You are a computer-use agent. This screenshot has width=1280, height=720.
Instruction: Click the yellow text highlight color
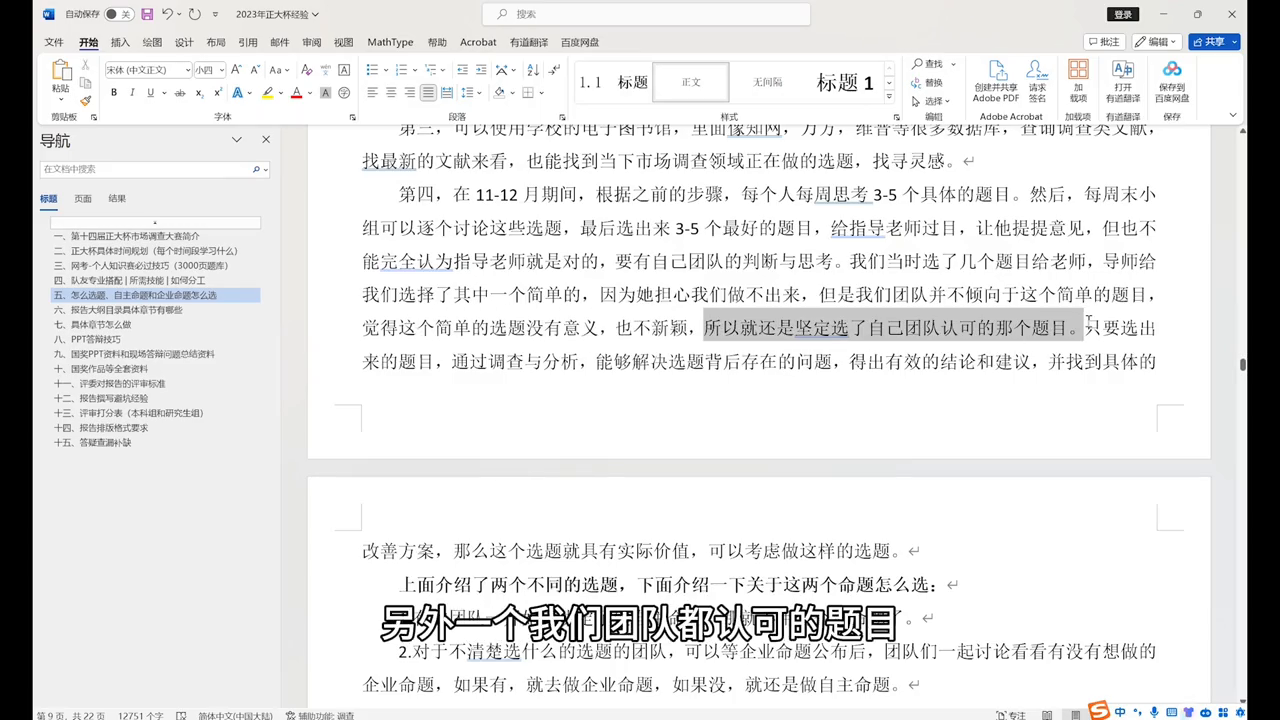pyautogui.click(x=267, y=93)
